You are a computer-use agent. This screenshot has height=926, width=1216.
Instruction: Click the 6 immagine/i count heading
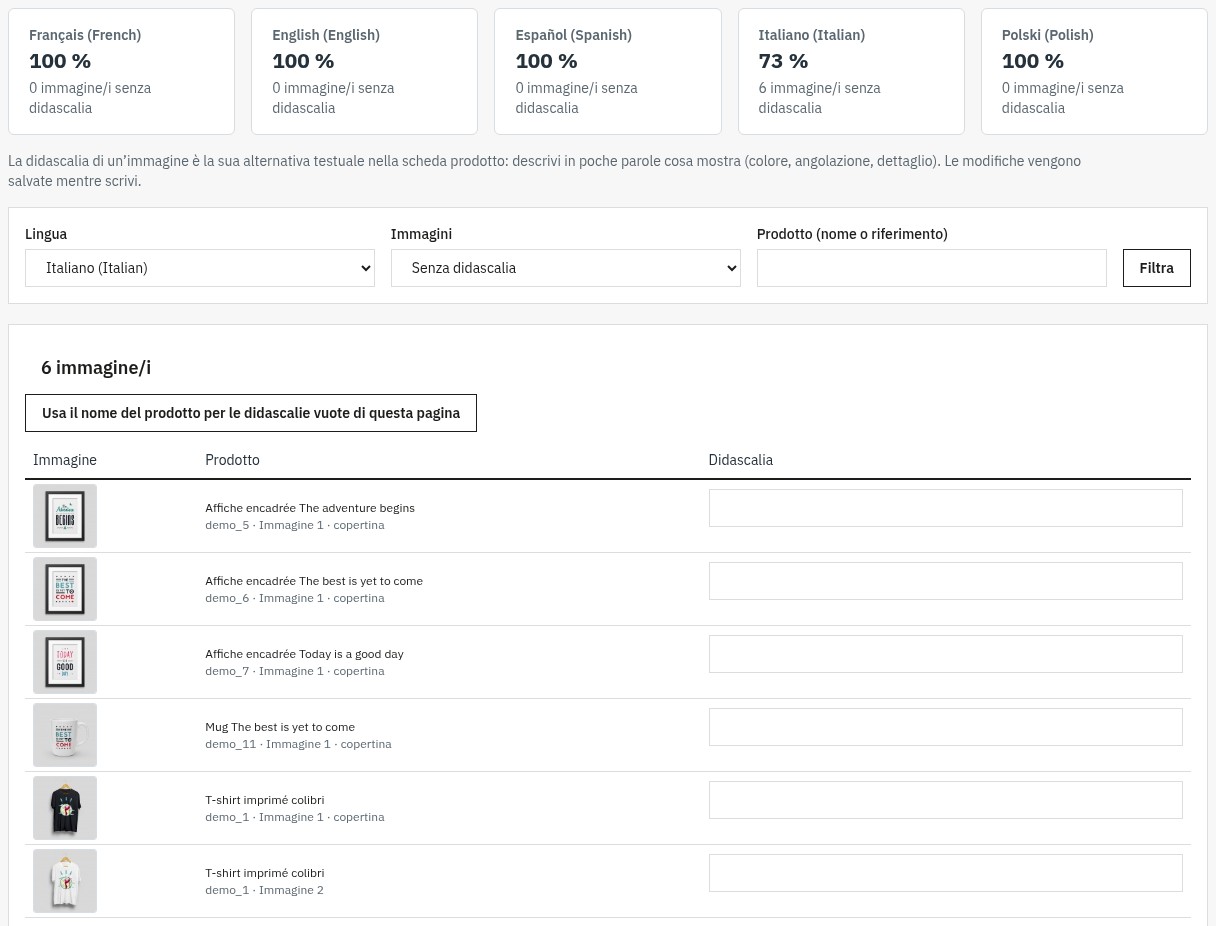pos(96,367)
